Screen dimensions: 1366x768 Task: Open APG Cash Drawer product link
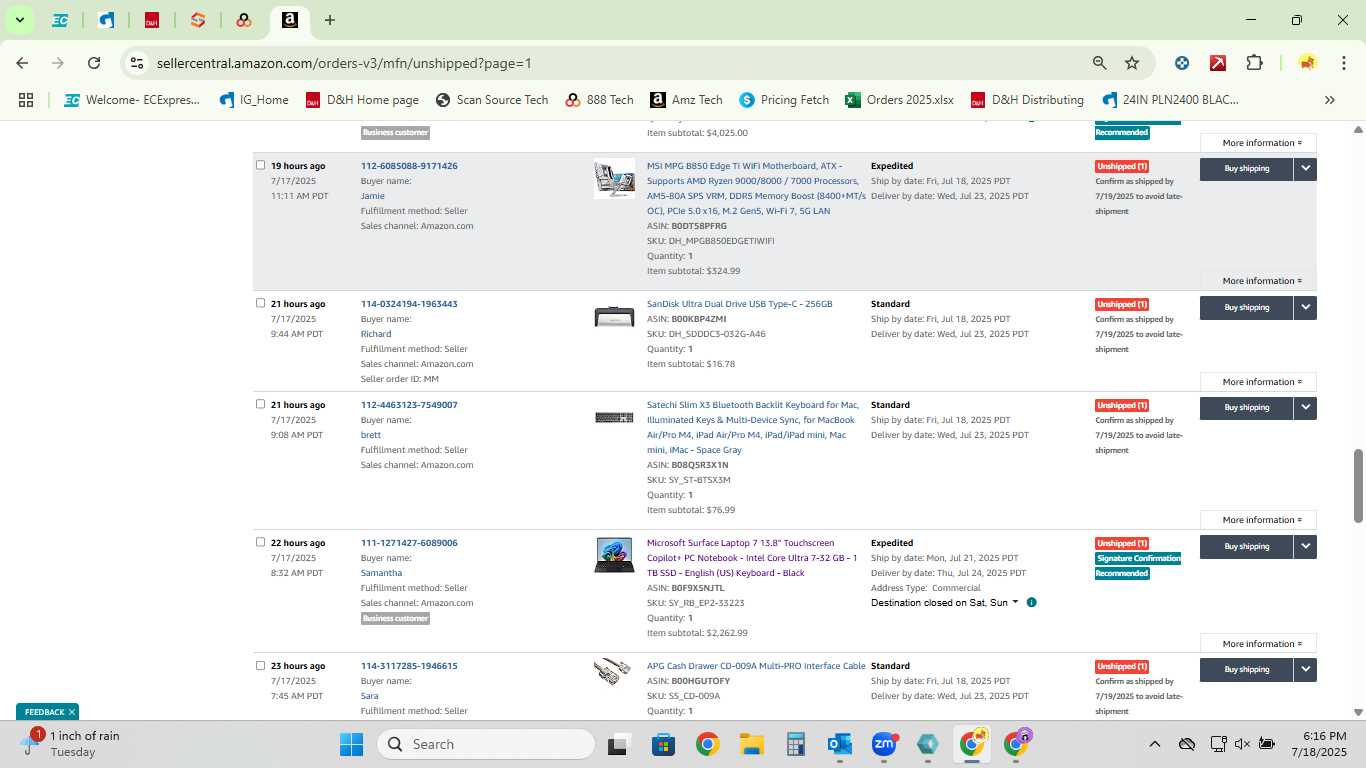[x=756, y=666]
